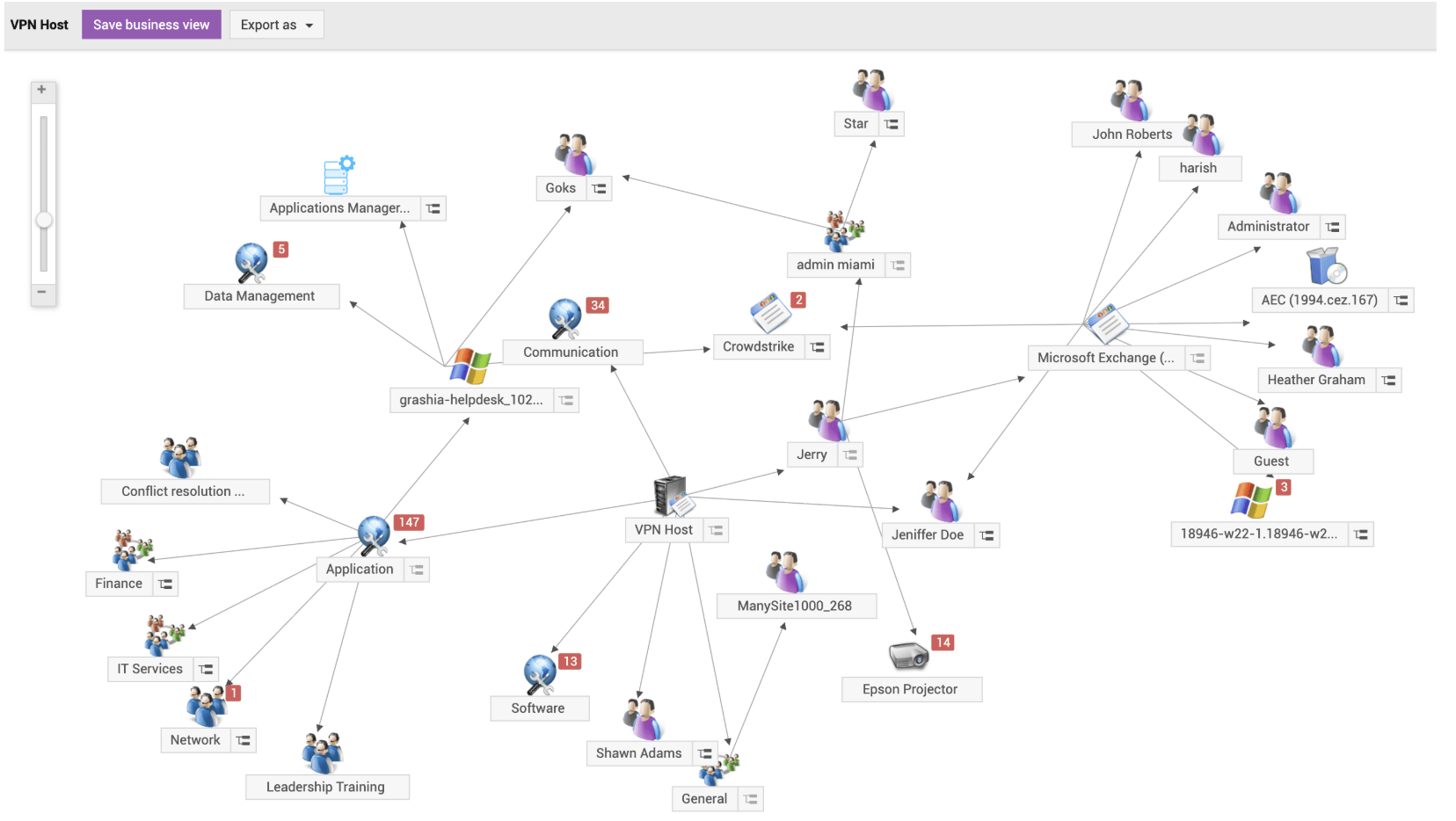Select the Software globe wrench icon
The width and height of the screenshot is (1456, 821).
coord(540,674)
